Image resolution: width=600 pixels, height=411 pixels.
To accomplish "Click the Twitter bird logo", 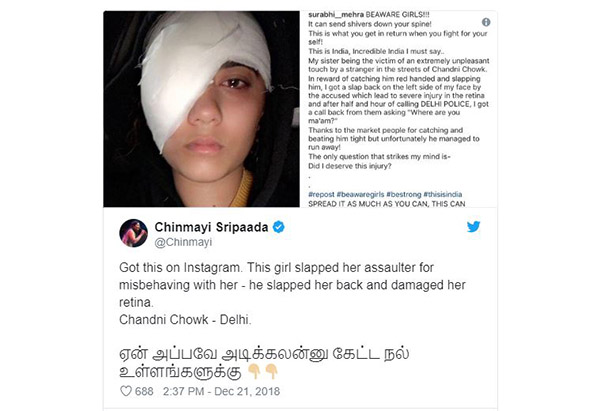I will [x=473, y=227].
